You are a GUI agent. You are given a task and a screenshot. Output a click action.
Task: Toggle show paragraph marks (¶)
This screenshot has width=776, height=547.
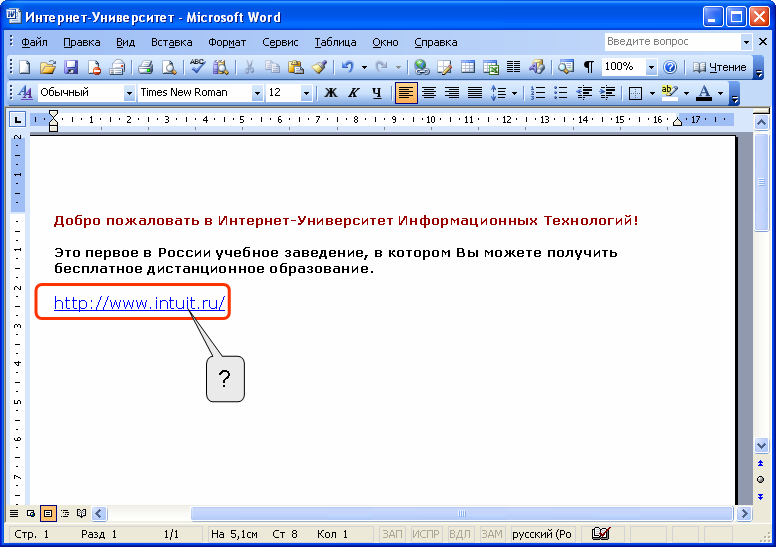588,67
